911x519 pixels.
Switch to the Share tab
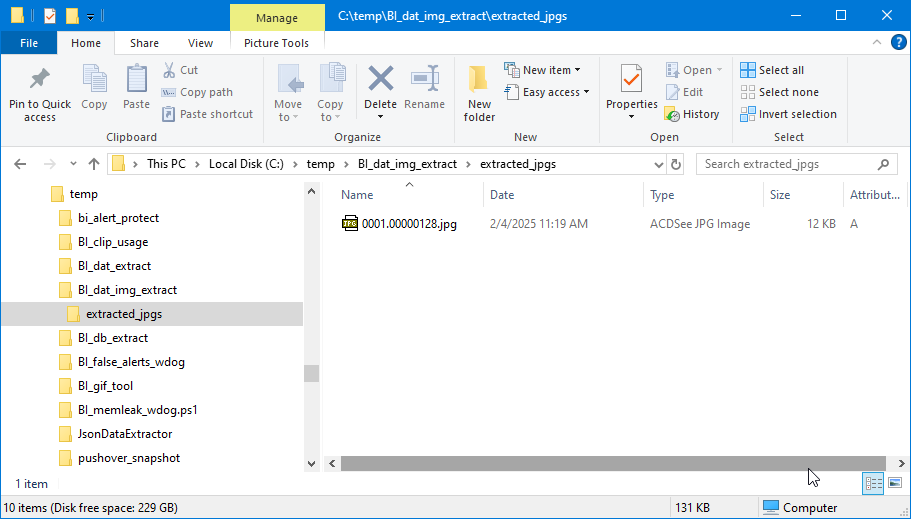(145, 43)
